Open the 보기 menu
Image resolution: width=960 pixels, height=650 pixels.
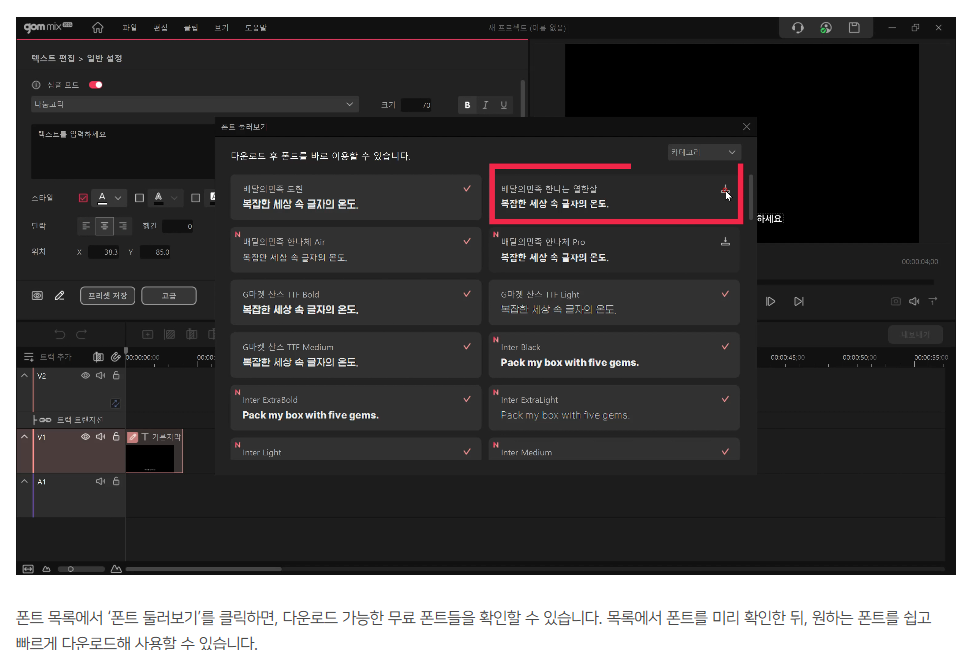click(222, 28)
